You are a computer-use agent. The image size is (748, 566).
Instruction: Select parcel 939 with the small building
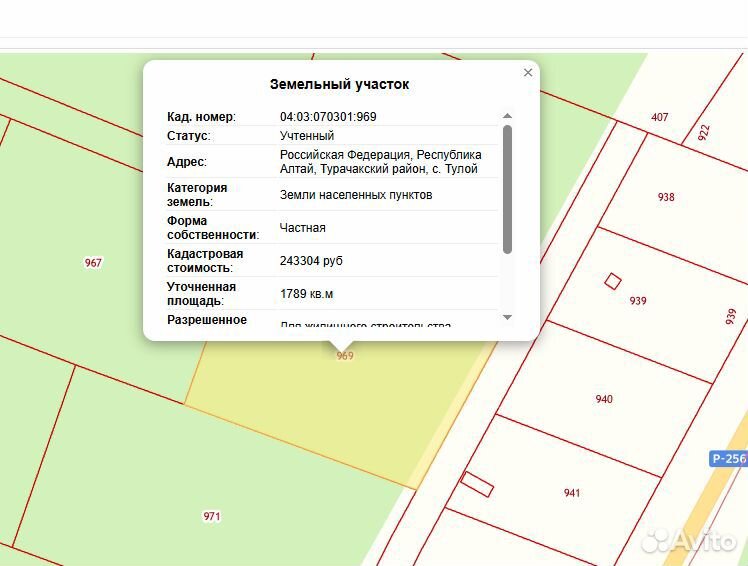pyautogui.click(x=638, y=301)
